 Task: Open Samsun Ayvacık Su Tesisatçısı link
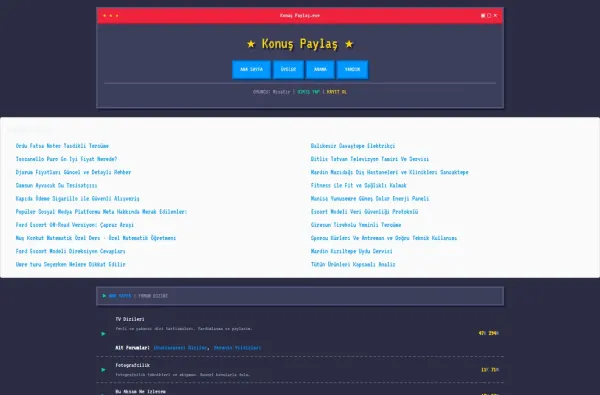57,185
